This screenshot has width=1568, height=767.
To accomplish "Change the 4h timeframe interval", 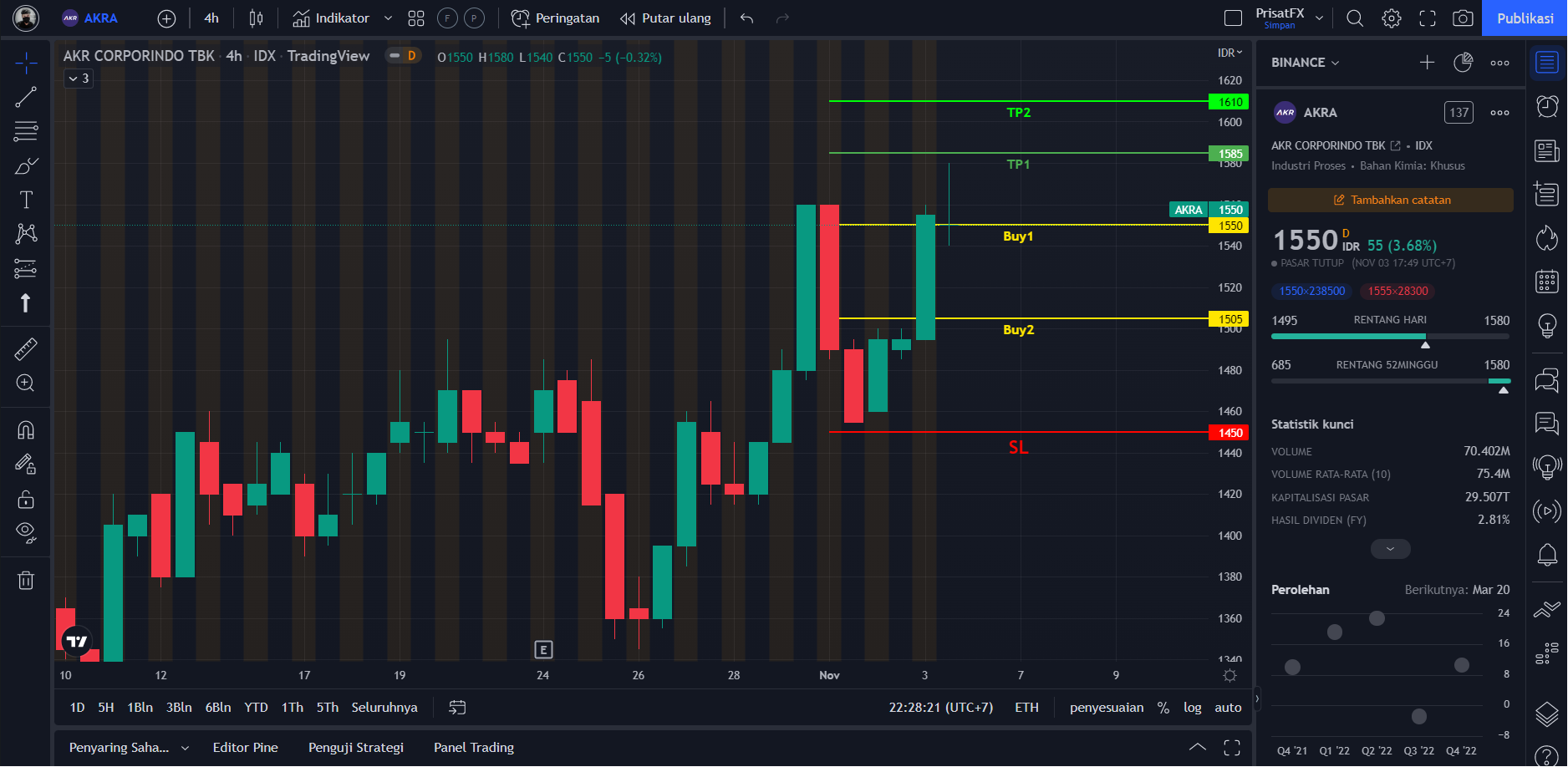I will [x=211, y=18].
